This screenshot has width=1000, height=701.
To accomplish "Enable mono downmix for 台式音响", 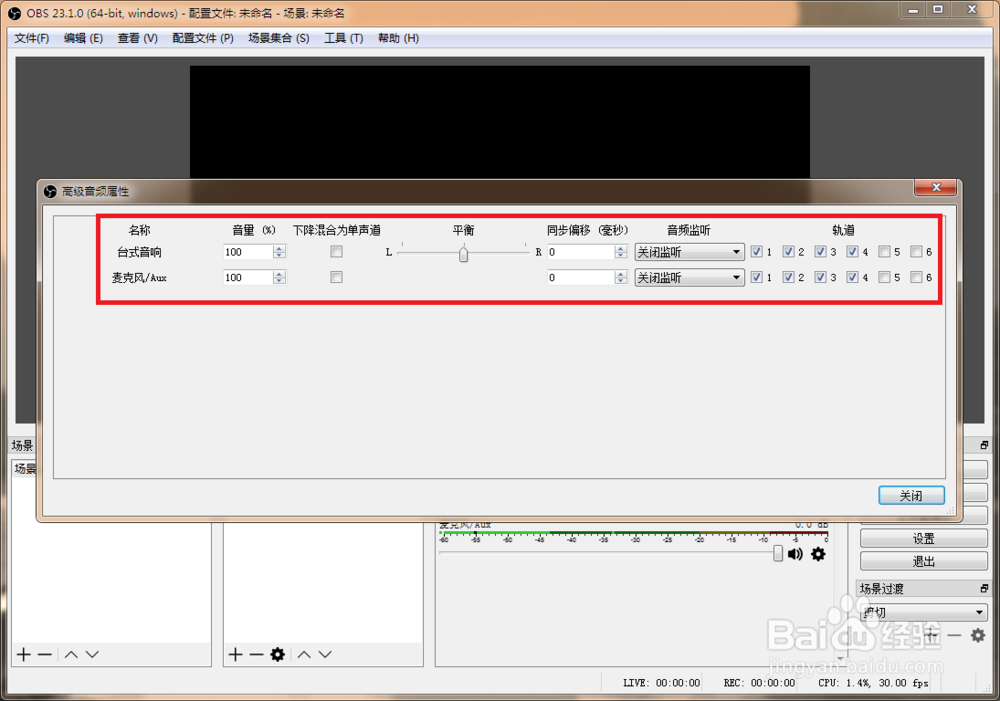I will pyautogui.click(x=336, y=251).
